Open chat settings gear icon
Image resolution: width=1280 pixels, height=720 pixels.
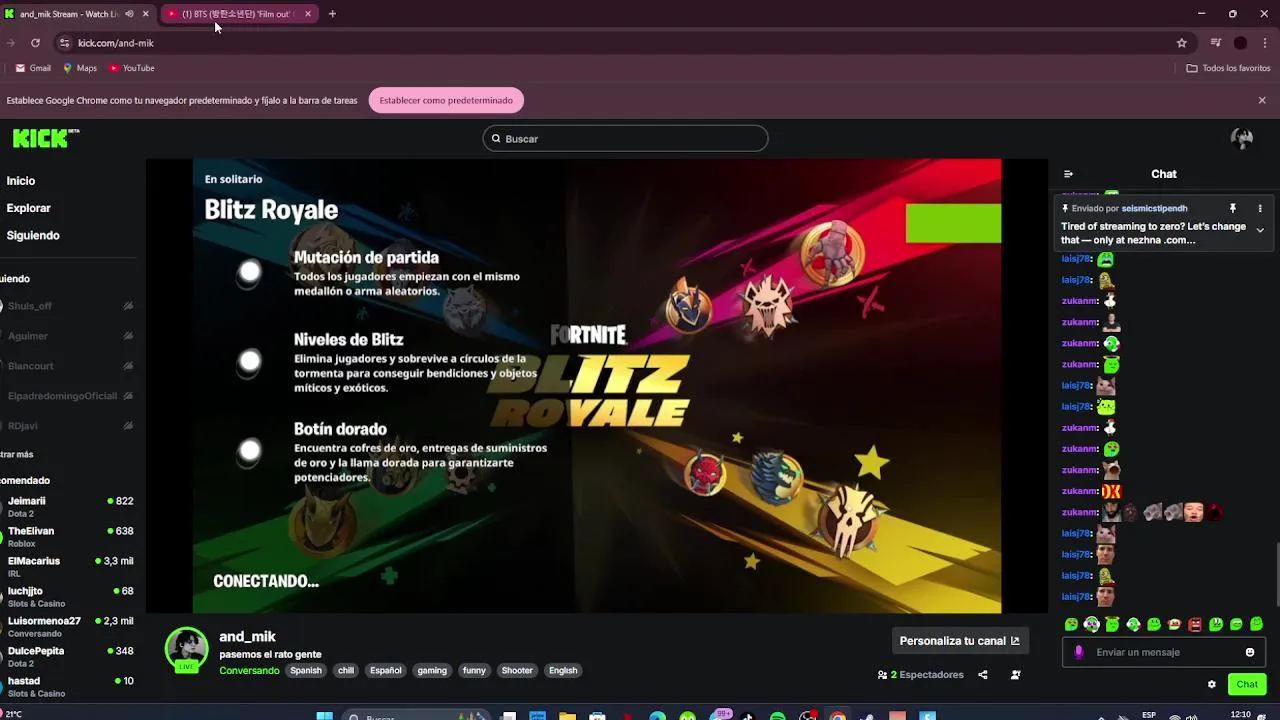tap(1212, 684)
